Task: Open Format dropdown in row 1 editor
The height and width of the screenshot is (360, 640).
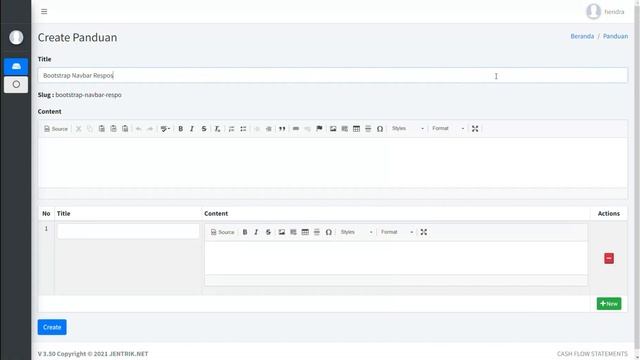Action: (x=397, y=232)
